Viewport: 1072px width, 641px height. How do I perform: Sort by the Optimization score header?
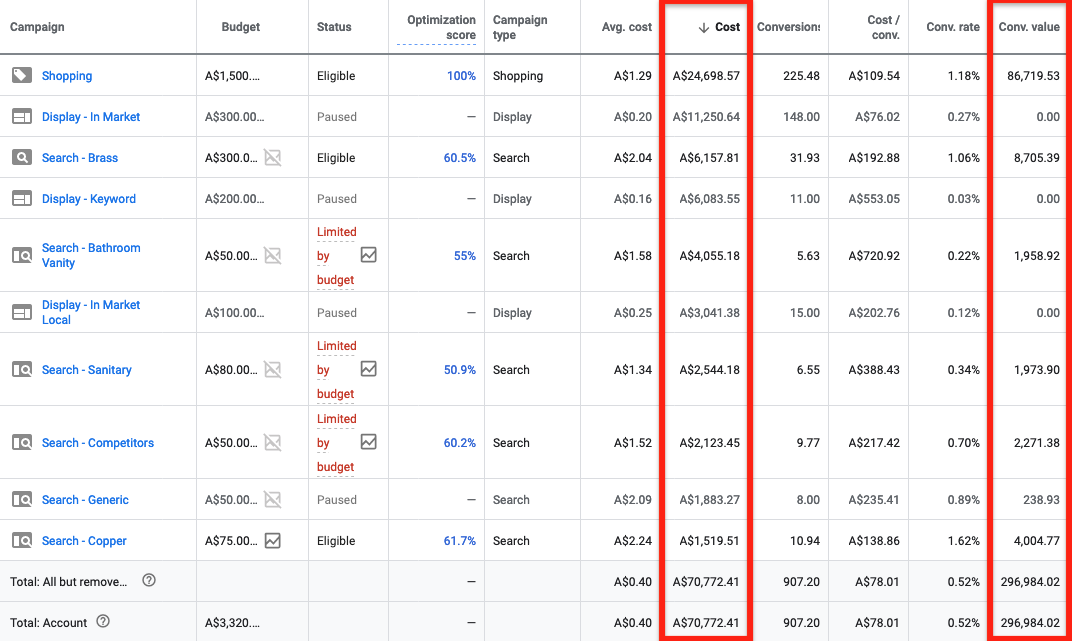[x=441, y=27]
